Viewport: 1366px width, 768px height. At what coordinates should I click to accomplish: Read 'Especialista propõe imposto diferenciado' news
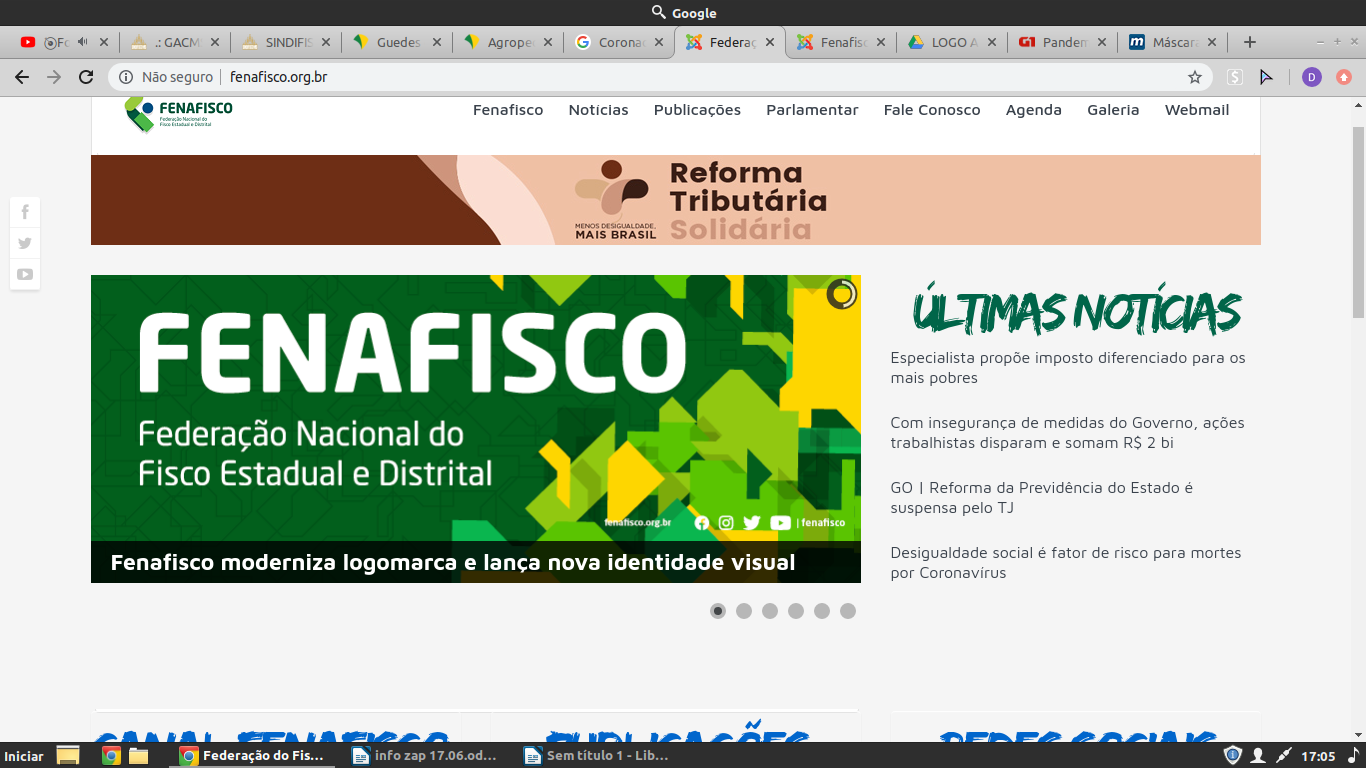tap(1068, 368)
